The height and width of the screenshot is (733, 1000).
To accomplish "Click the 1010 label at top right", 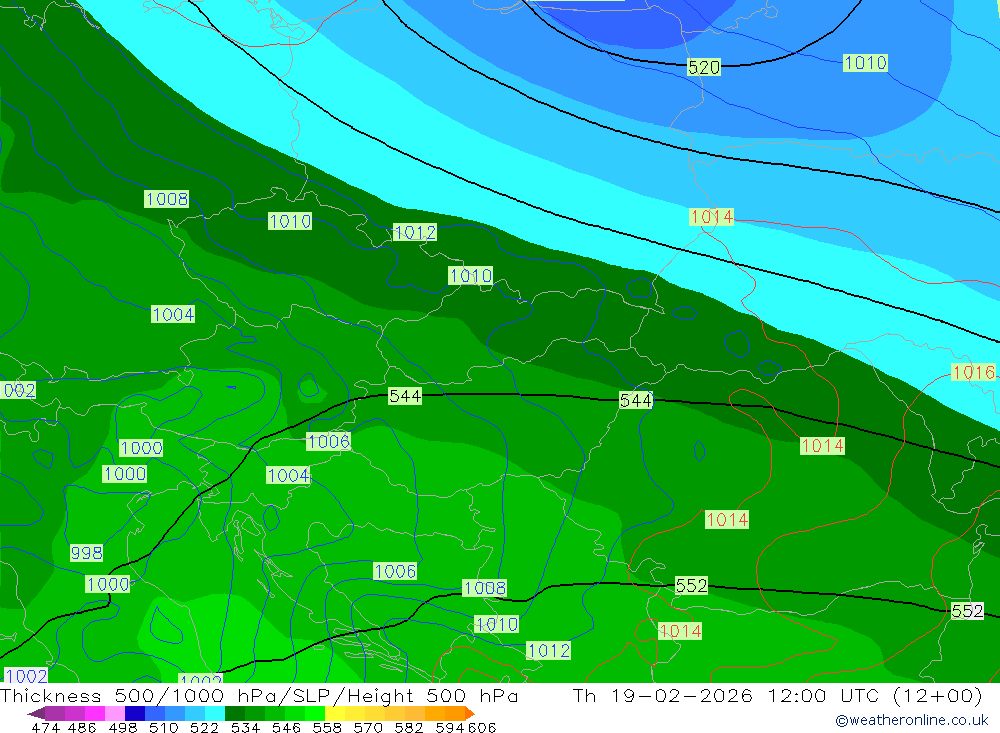I will (865, 63).
